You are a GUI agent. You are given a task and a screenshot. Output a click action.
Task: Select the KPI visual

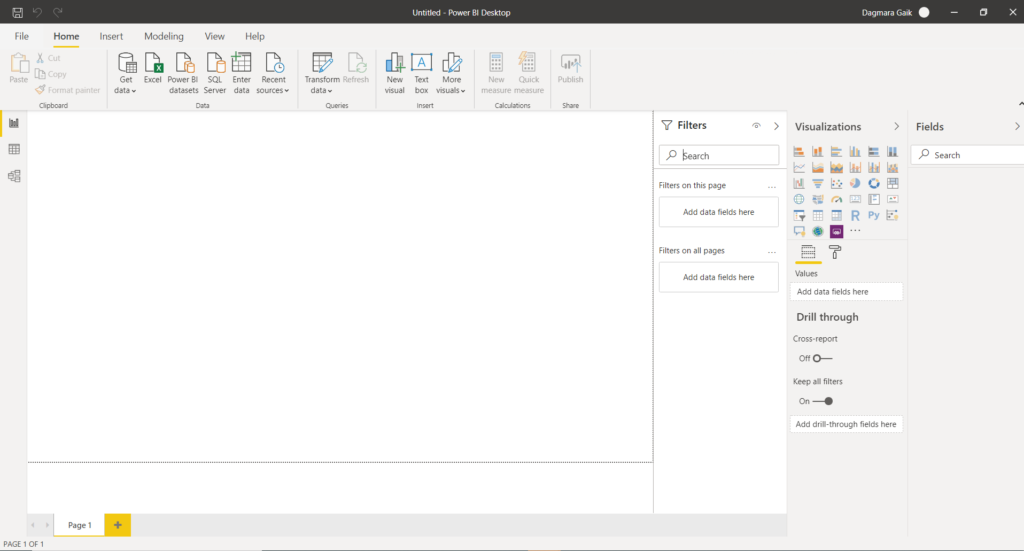coord(893,199)
